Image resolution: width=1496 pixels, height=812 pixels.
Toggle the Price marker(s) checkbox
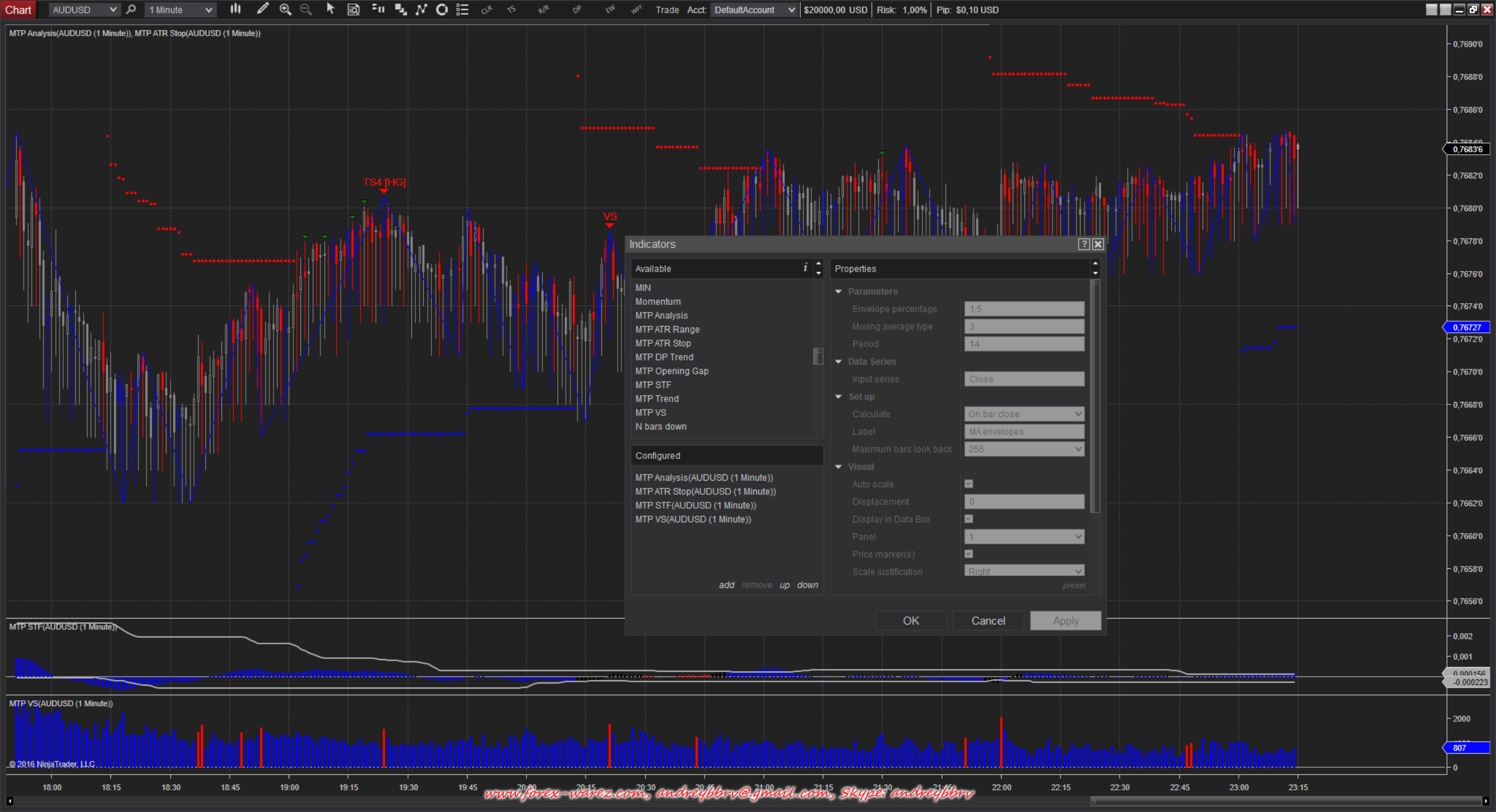click(x=969, y=554)
